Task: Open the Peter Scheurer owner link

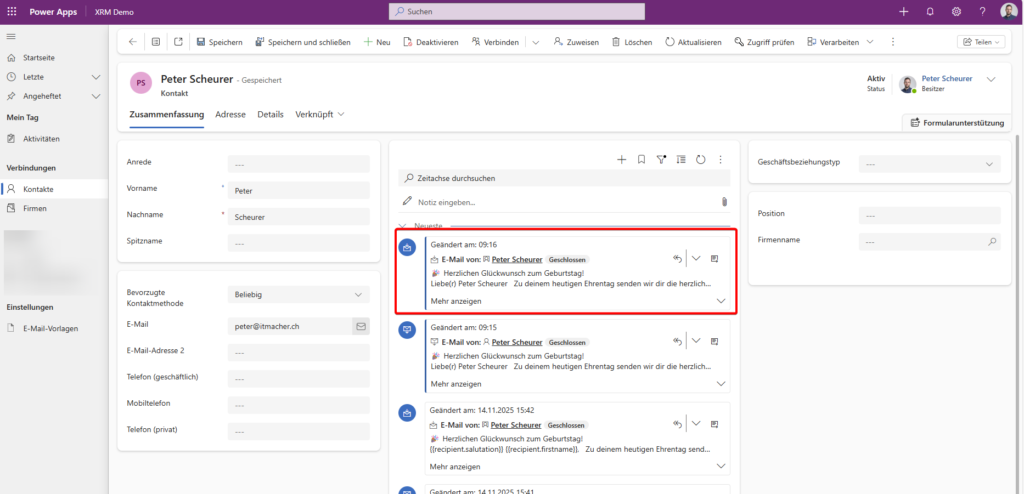Action: click(x=945, y=78)
